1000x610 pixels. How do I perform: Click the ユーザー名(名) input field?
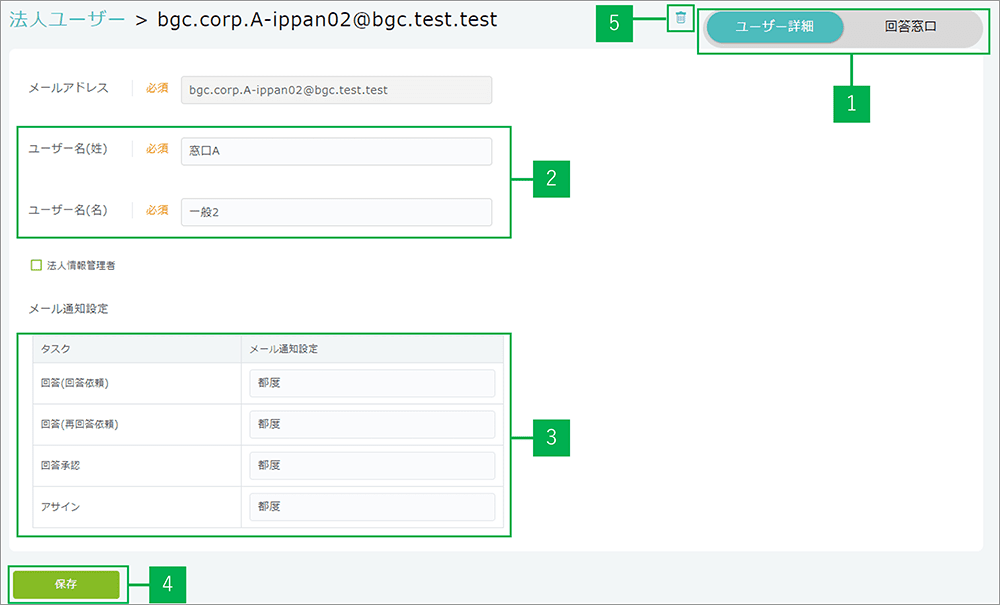336,212
